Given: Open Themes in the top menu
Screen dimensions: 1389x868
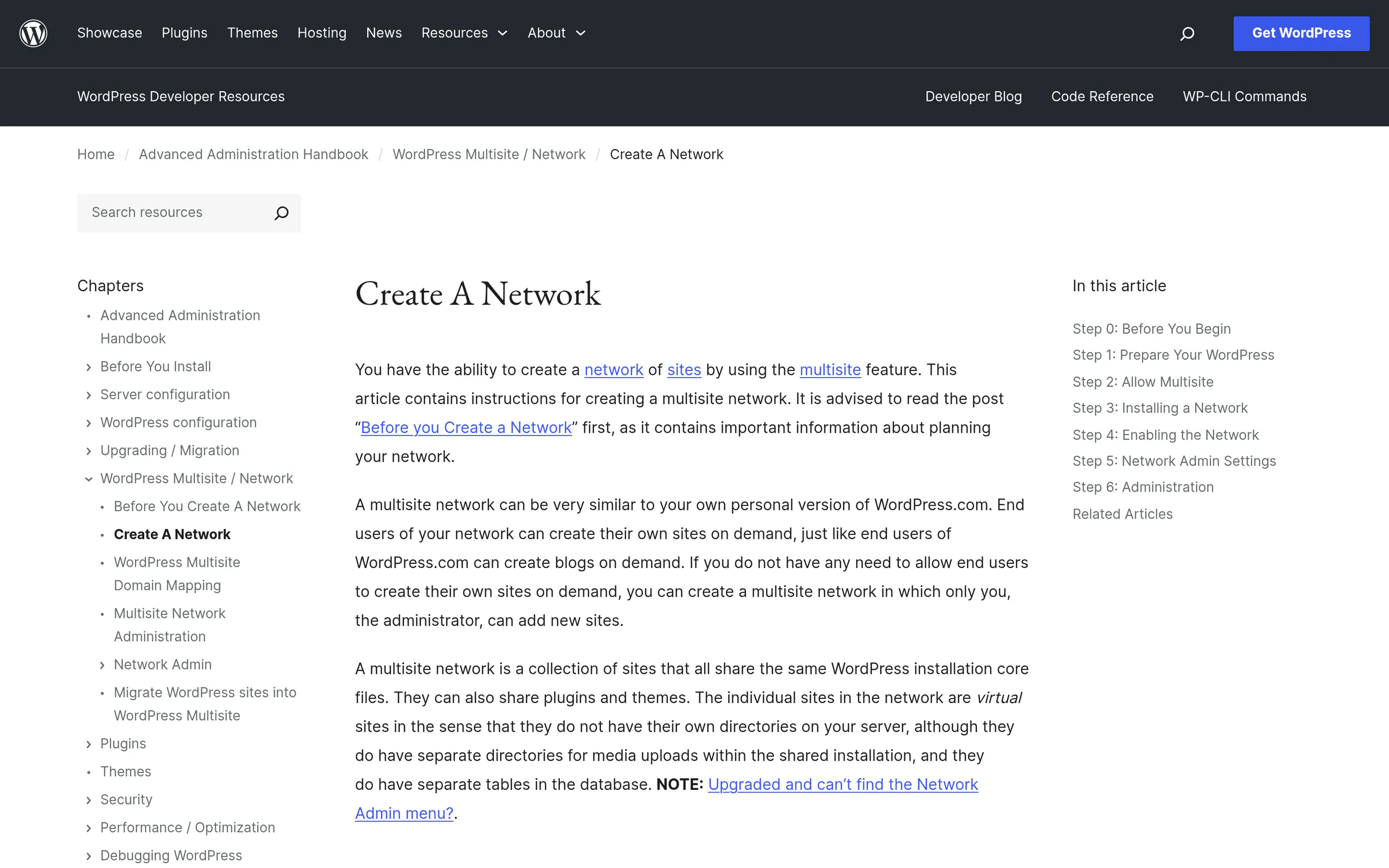Looking at the screenshot, I should coord(252,33).
